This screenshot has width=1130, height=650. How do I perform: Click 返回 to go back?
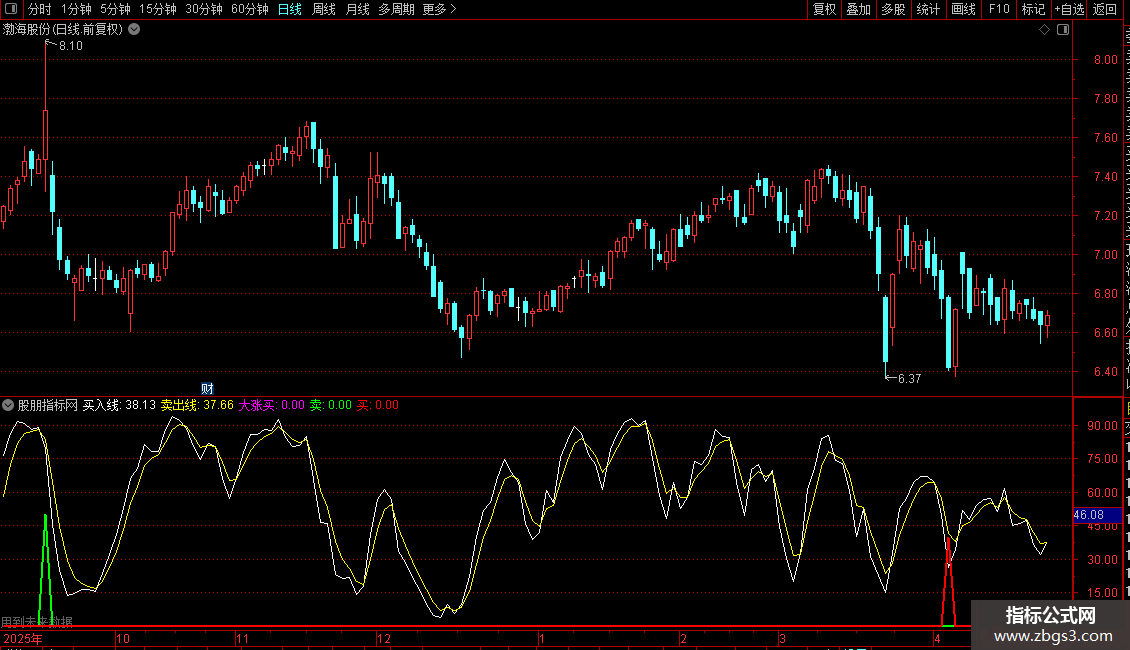1104,9
